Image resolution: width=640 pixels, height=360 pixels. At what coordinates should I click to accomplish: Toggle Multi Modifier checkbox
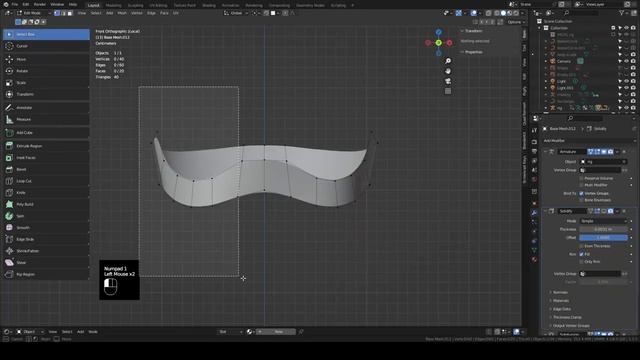click(x=582, y=185)
